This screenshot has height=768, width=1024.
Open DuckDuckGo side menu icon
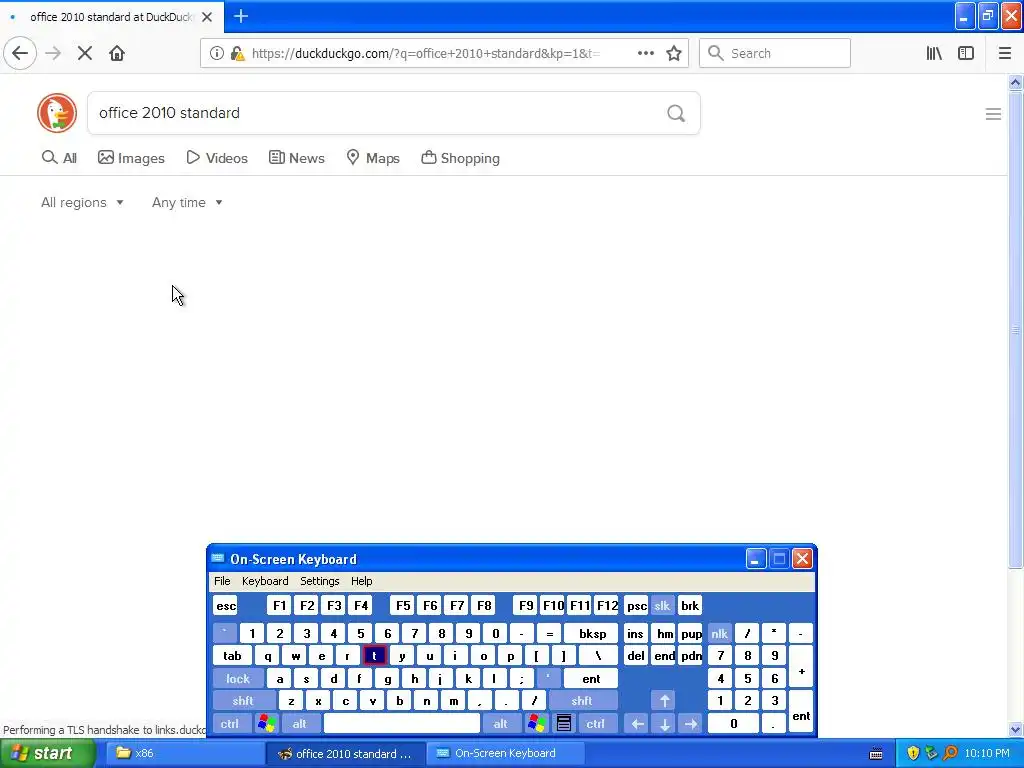coord(993,114)
